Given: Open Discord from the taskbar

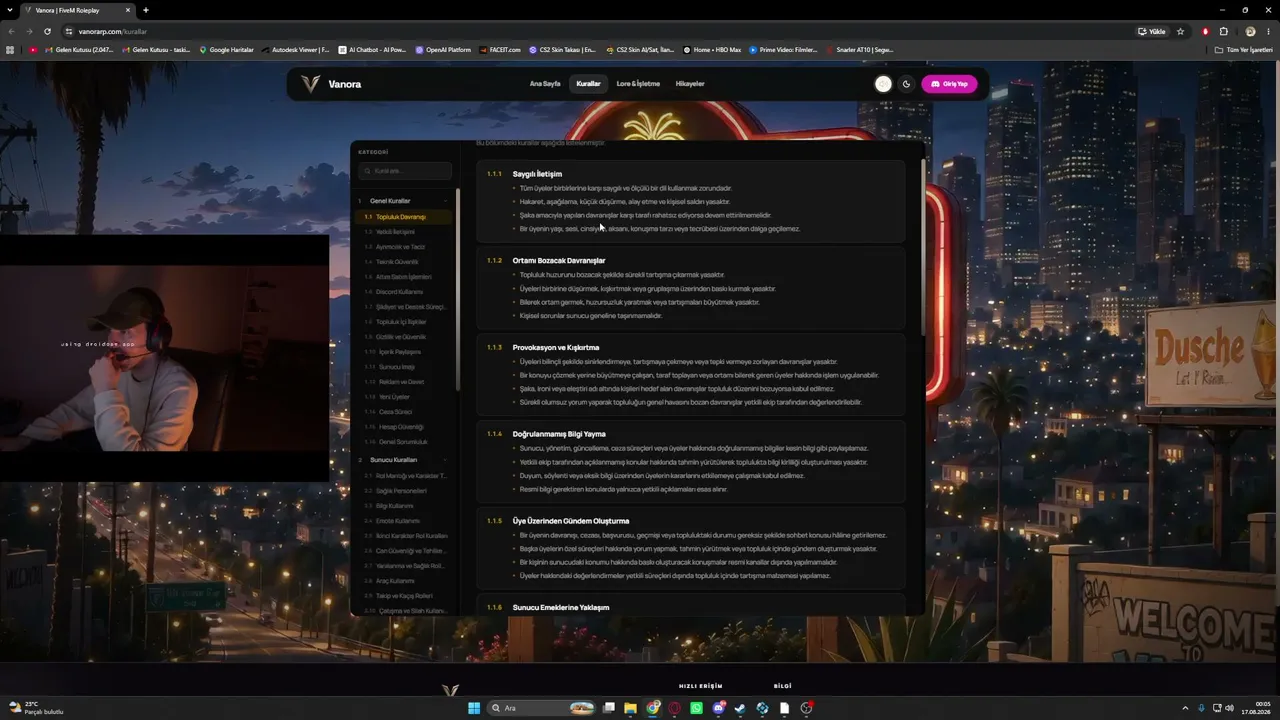Looking at the screenshot, I should (718, 708).
